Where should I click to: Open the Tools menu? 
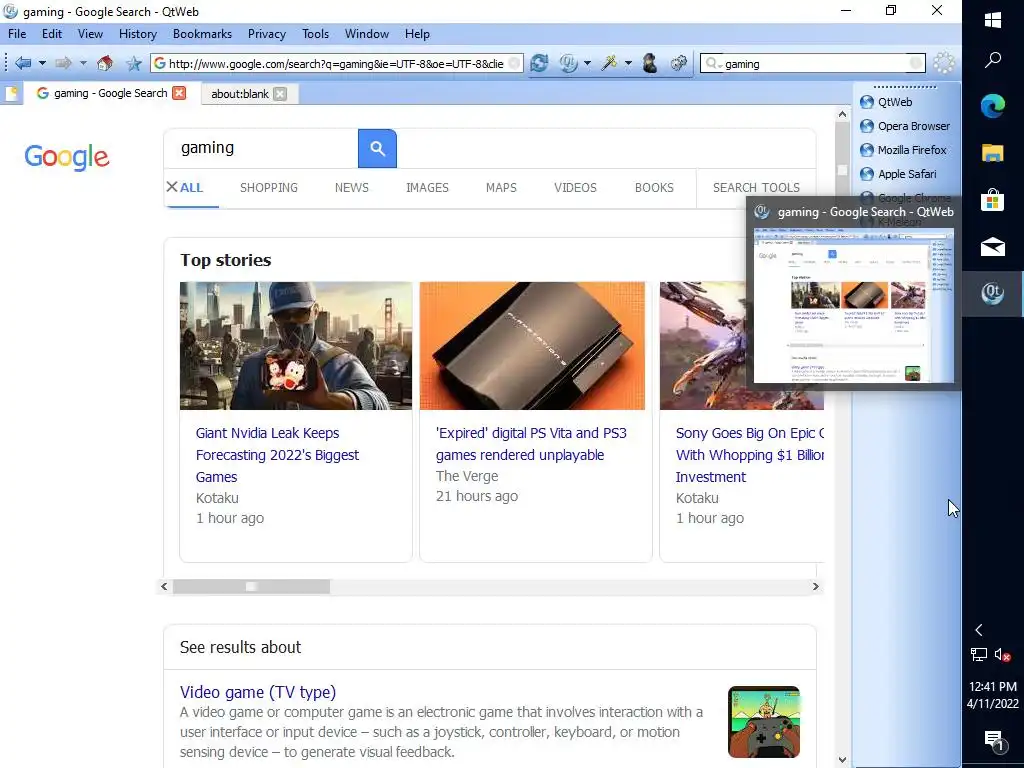[x=315, y=34]
